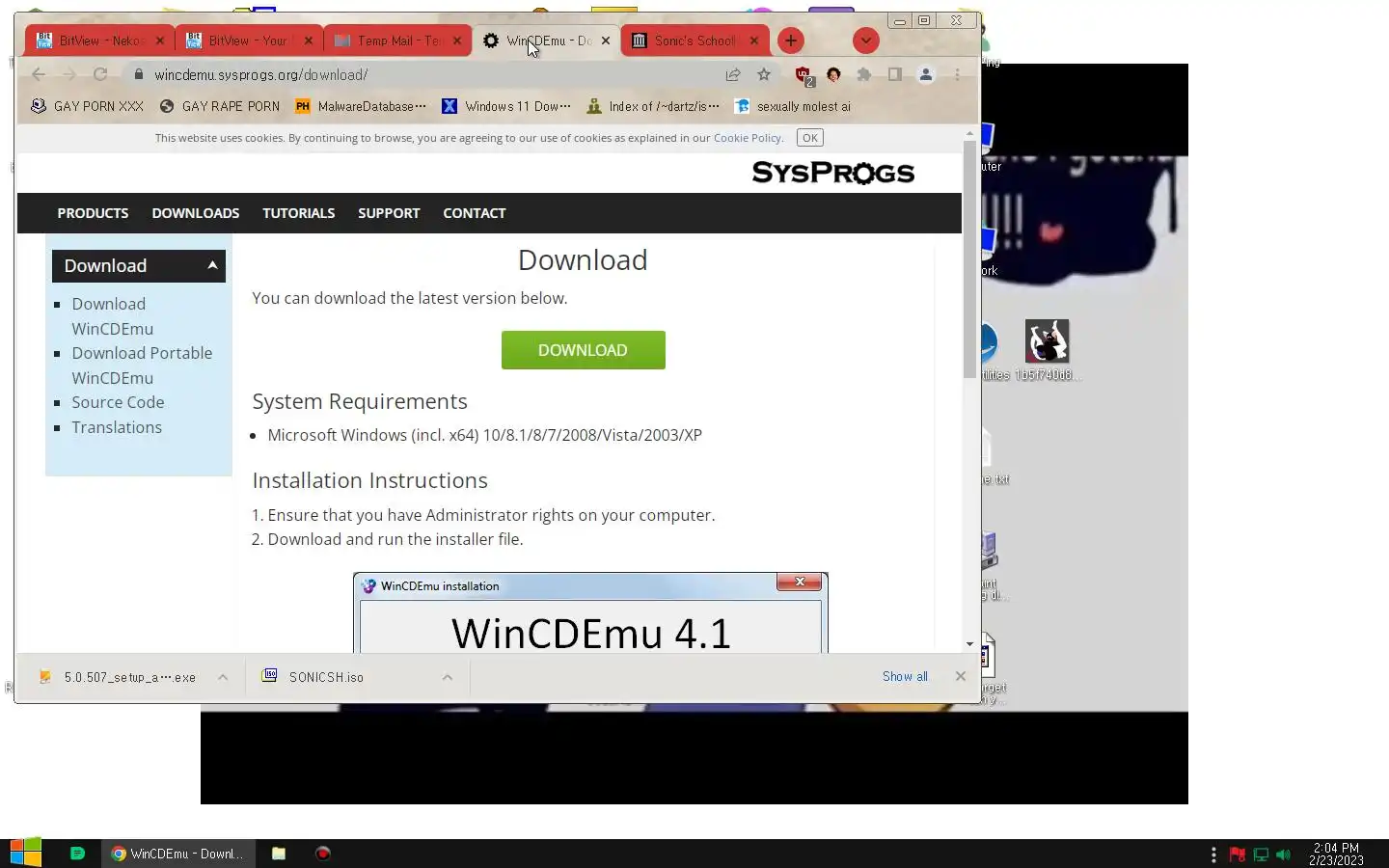Click the scrollbar down arrow
Viewport: 1389px width, 868px height.
[969, 644]
